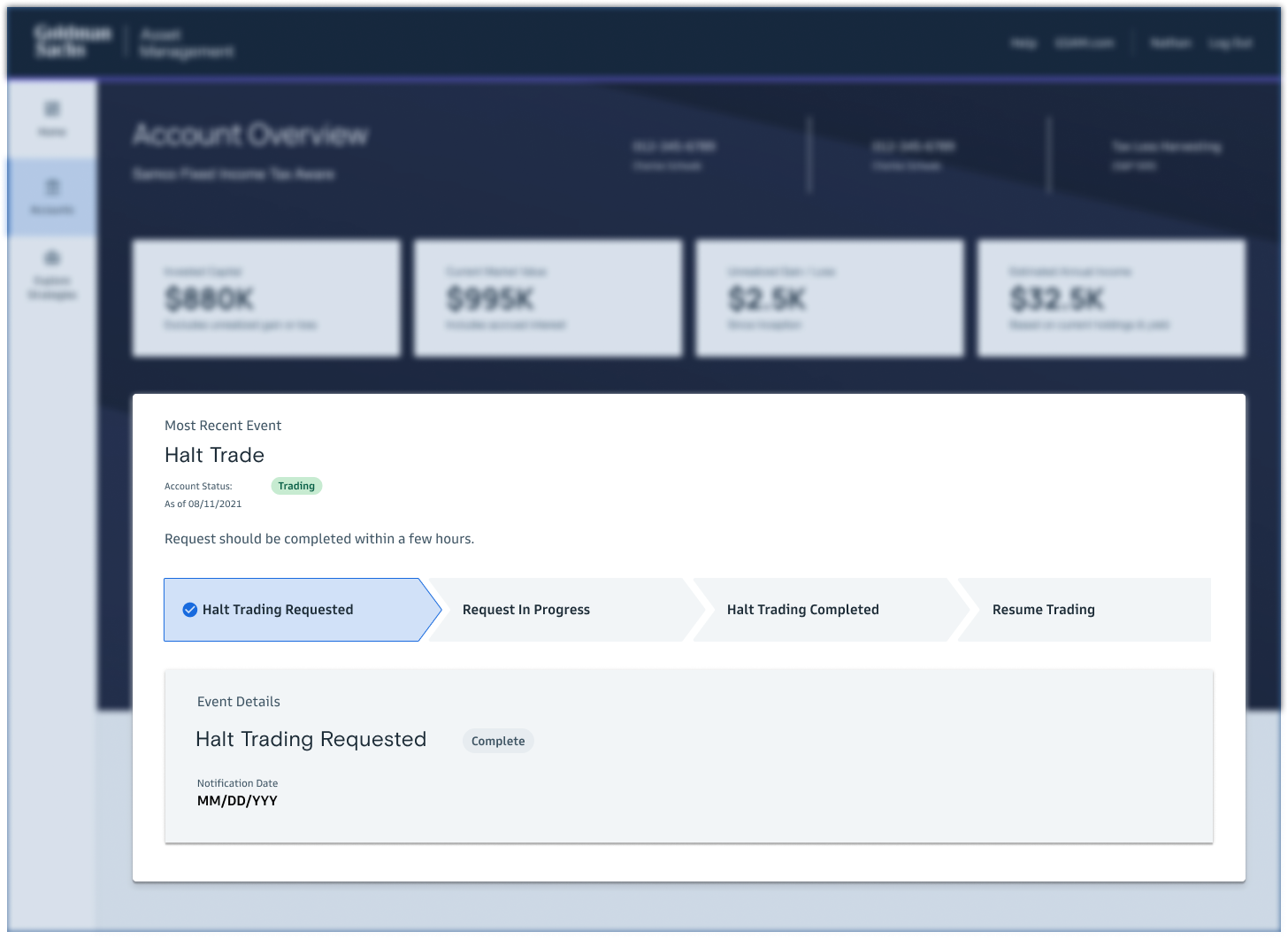Click Log Out in the top bar
Image resolution: width=1288 pixels, height=939 pixels.
[1230, 43]
